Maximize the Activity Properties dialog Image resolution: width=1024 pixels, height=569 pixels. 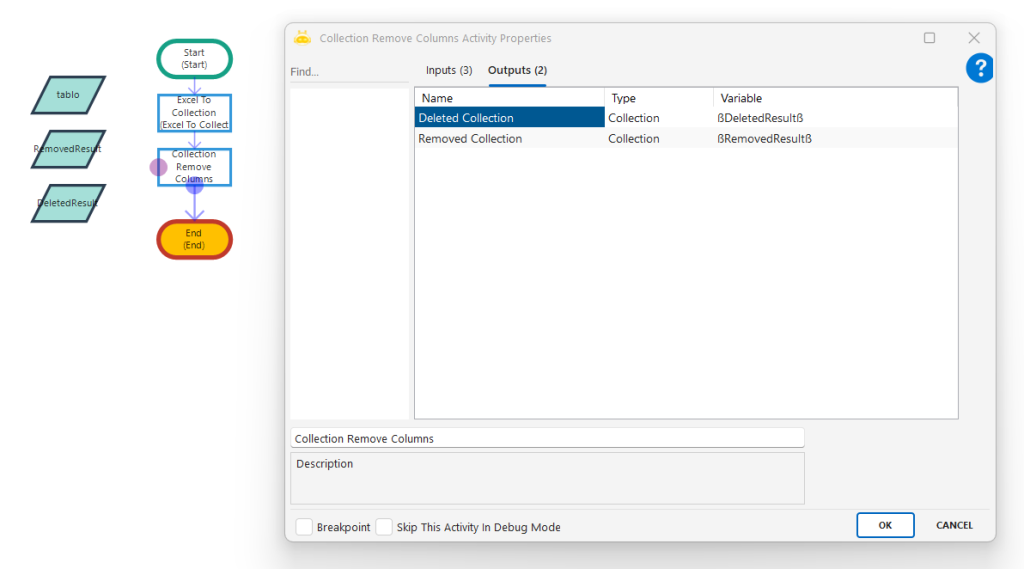pyautogui.click(x=929, y=38)
